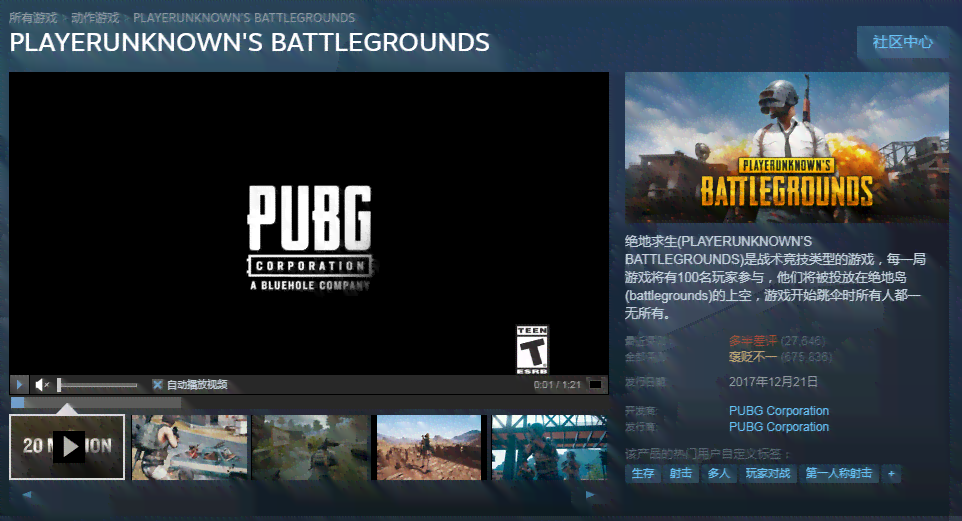The image size is (962, 521).
Task: Add a tag with plus button
Action: tap(891, 473)
